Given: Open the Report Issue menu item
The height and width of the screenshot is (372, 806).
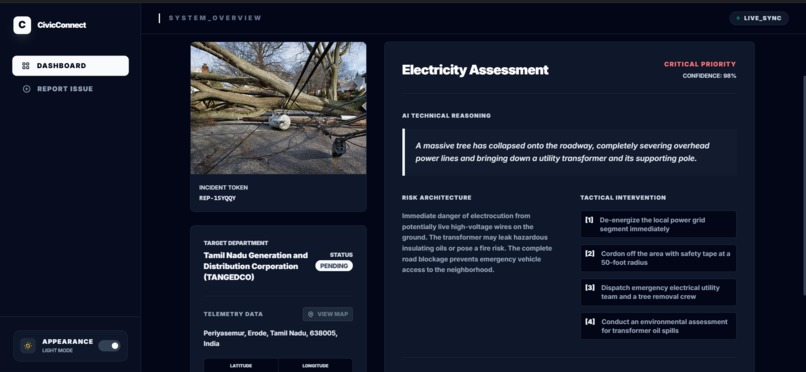Looking at the screenshot, I should click(70, 89).
